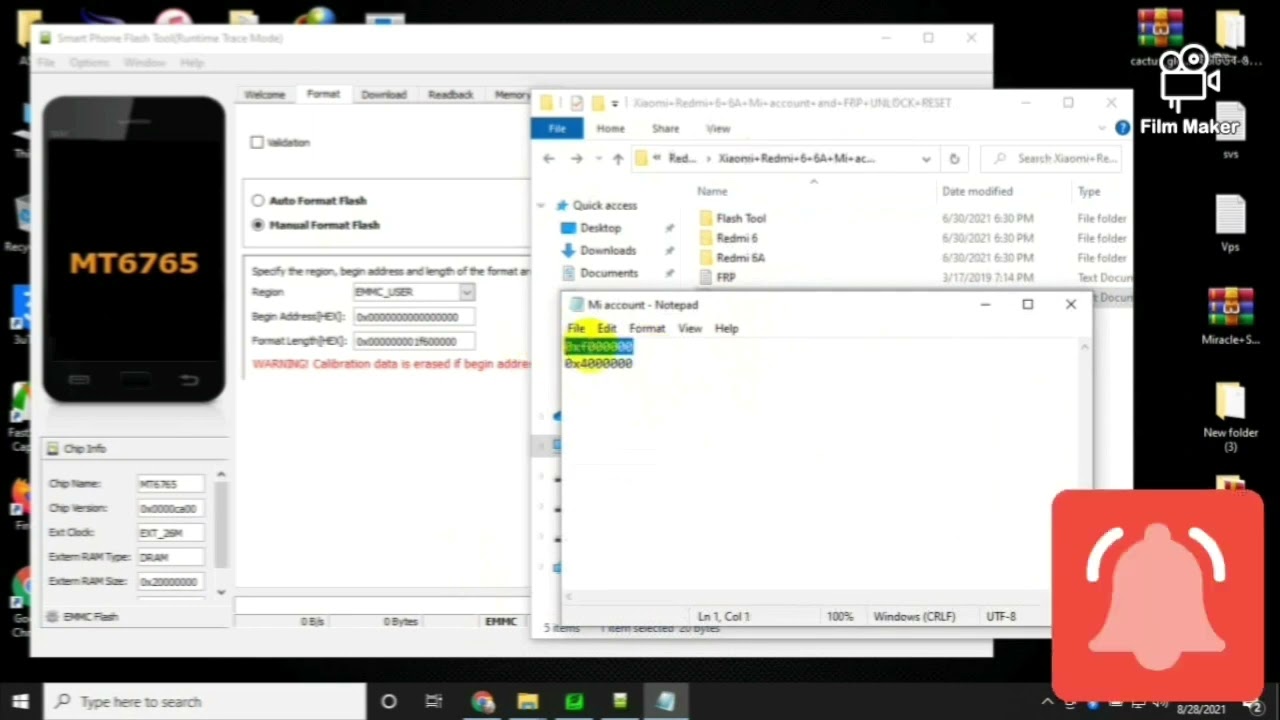Viewport: 1280px width, 720px height.
Task: Open Notepad's Format menu
Action: click(x=647, y=328)
